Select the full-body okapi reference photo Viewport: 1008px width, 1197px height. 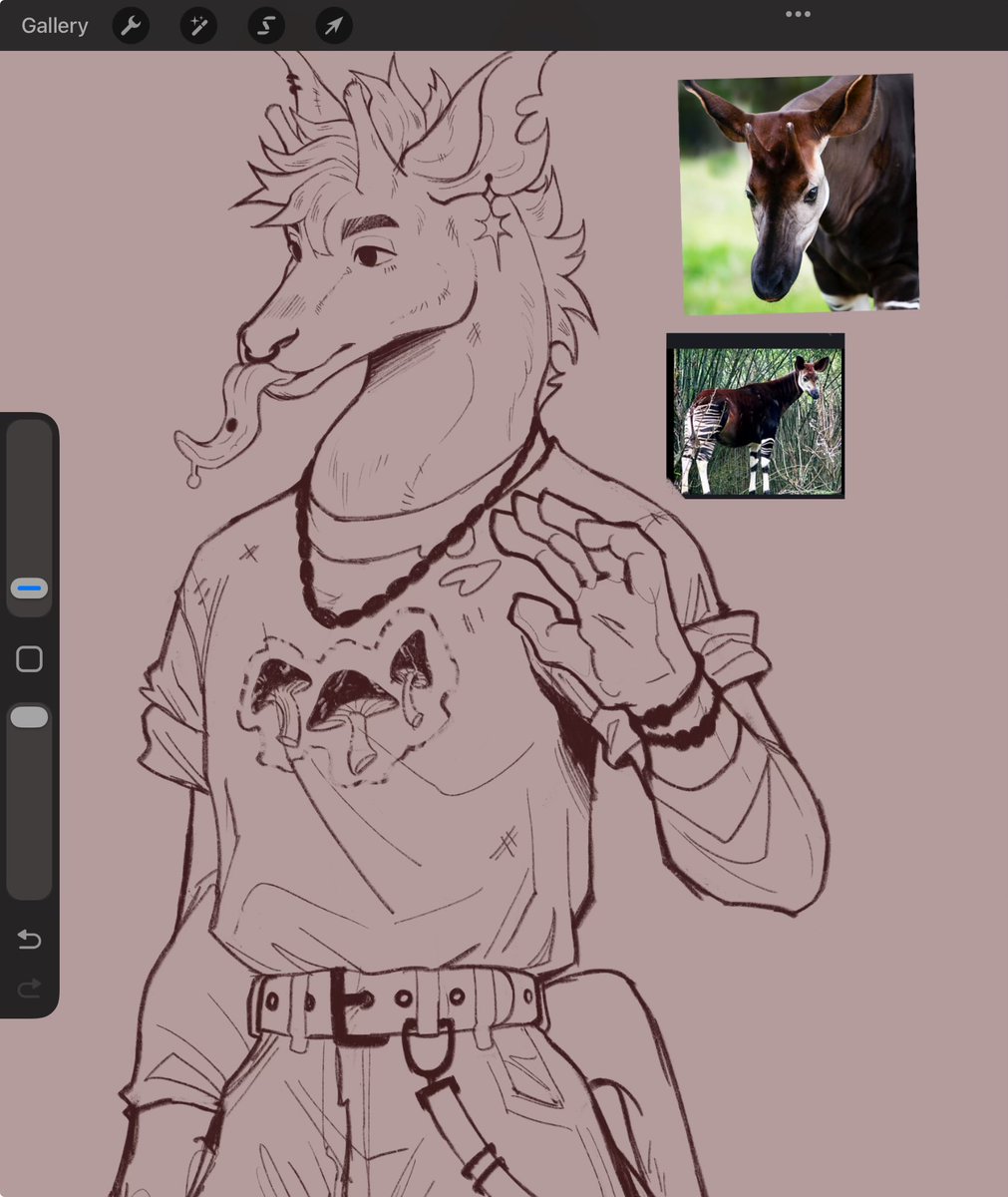click(755, 416)
